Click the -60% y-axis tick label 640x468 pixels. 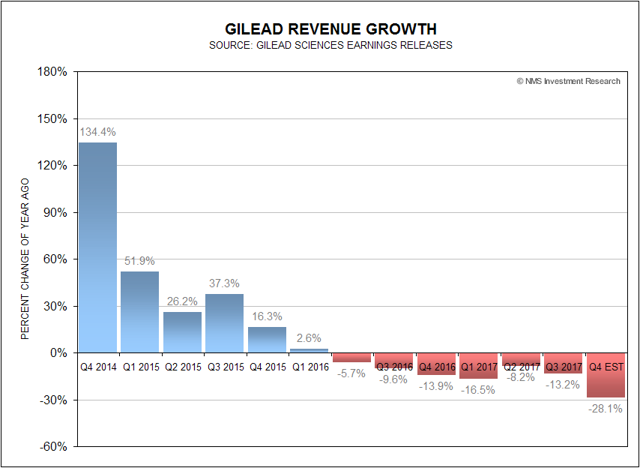(53, 446)
